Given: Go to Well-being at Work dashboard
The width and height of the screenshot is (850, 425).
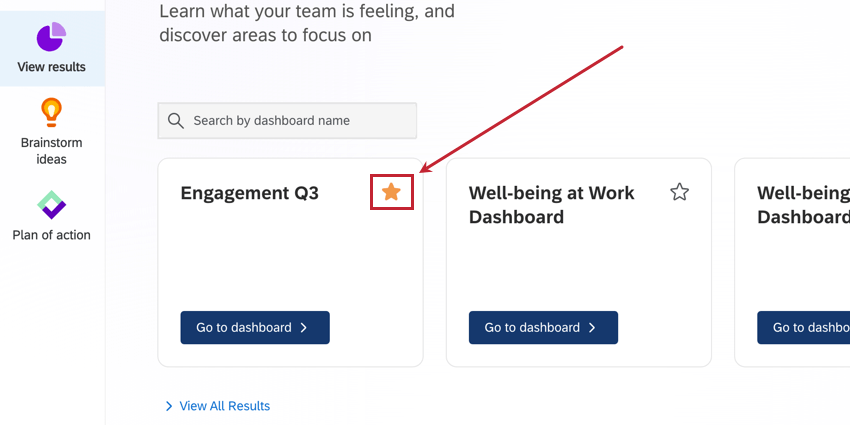Looking at the screenshot, I should pos(543,328).
